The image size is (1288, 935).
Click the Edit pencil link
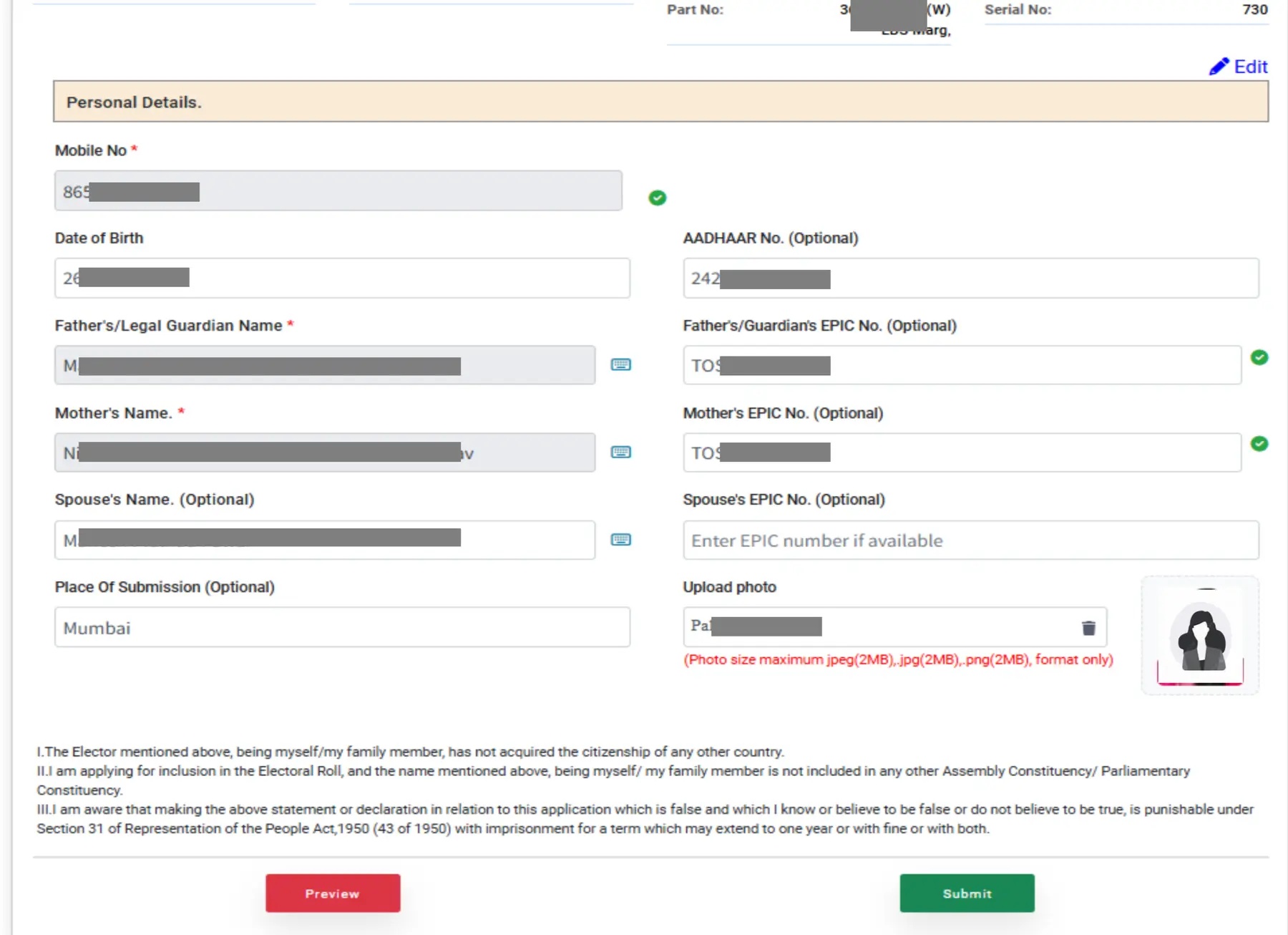(1238, 67)
